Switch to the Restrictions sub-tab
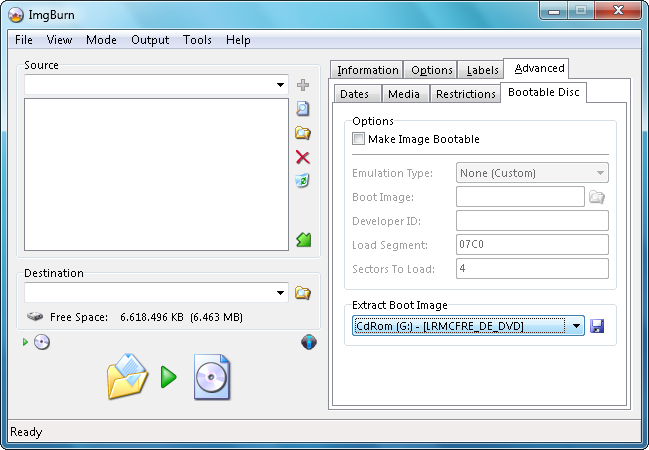 (x=466, y=94)
